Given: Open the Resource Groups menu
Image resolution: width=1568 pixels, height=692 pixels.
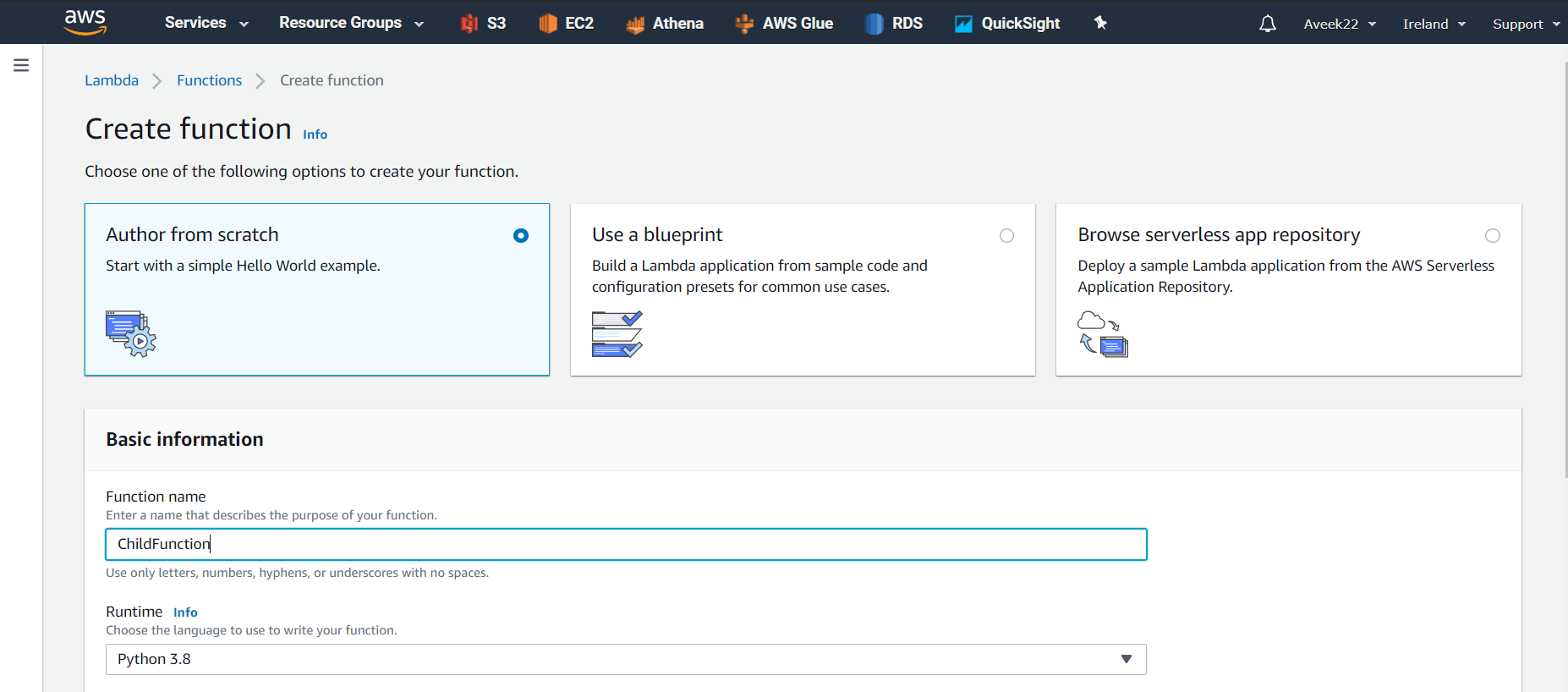Looking at the screenshot, I should [x=351, y=23].
